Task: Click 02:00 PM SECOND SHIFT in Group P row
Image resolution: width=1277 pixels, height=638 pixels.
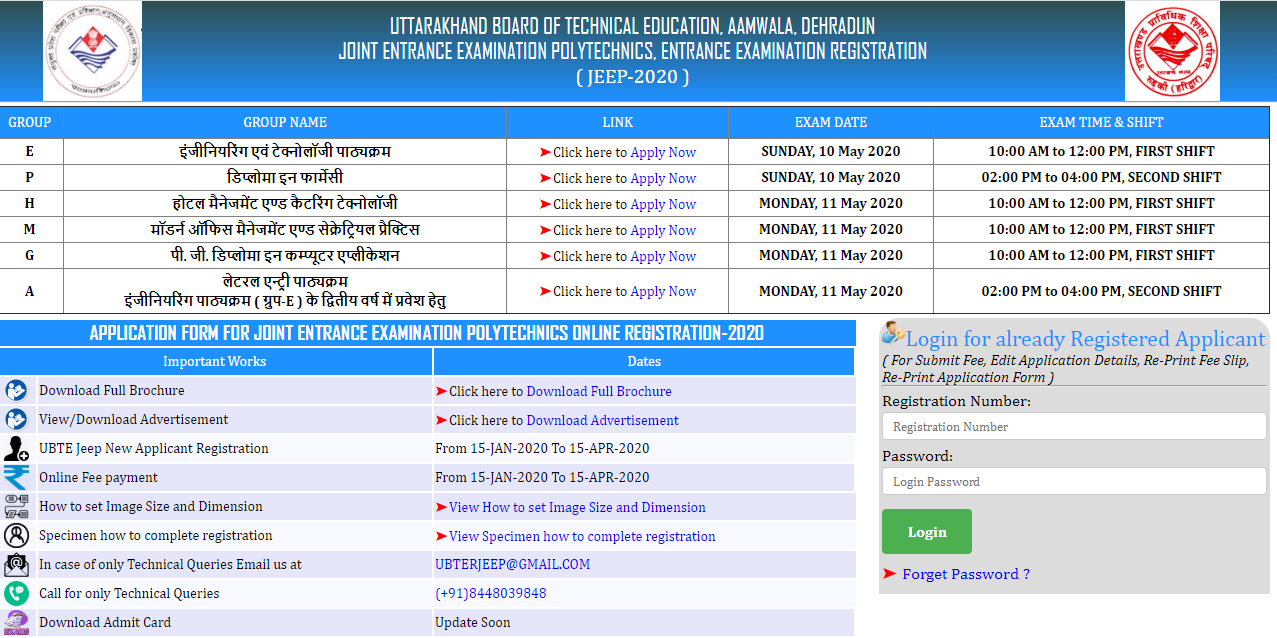Action: [x=1101, y=177]
